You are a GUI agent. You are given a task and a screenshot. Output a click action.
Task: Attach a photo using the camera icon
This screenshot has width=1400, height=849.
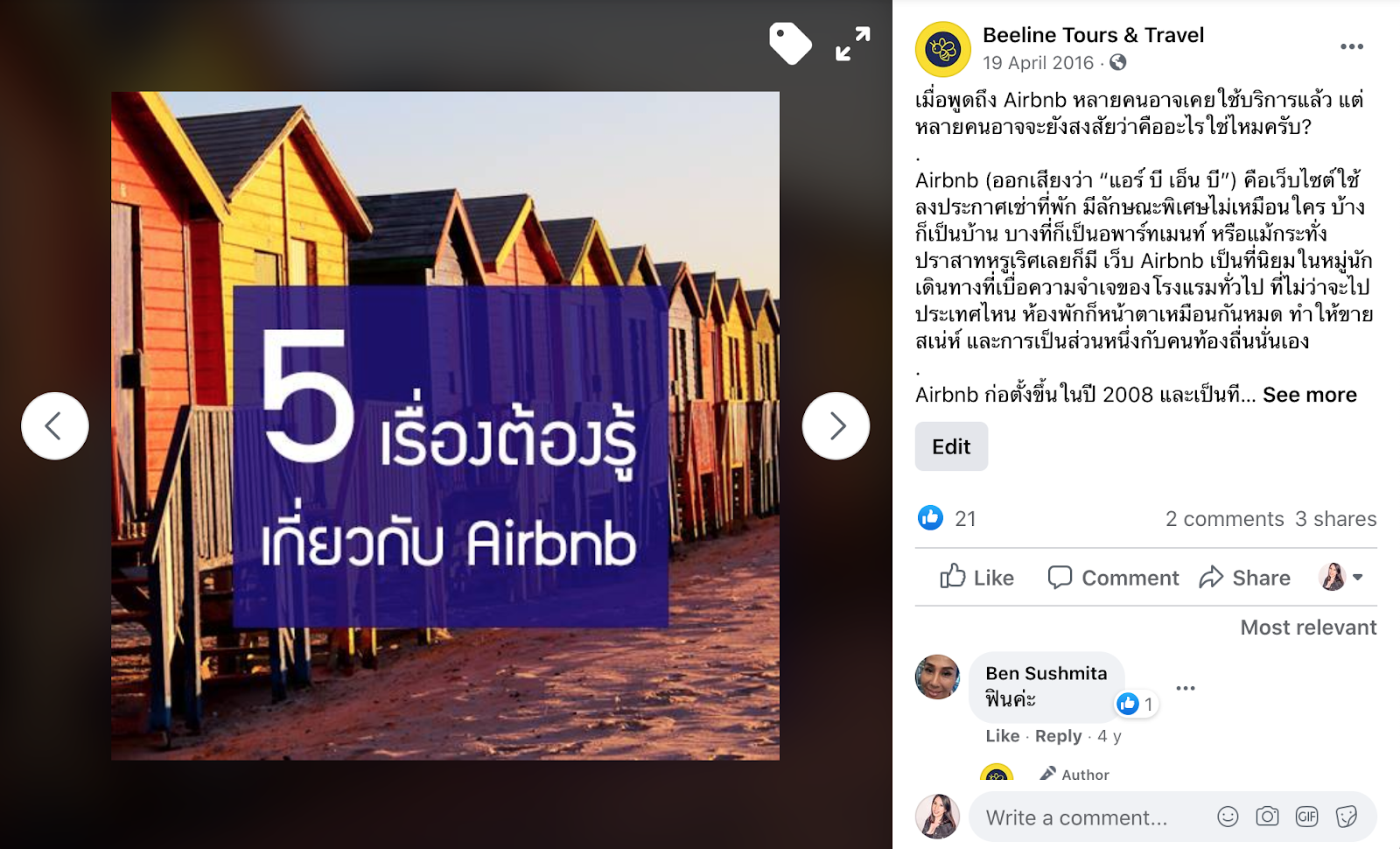pos(1267,817)
